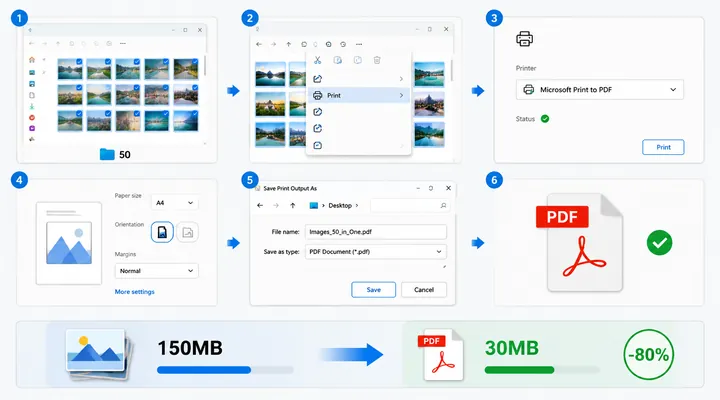This screenshot has height=400, width=720.
Task: Uncheck the fourth photo's checkbox in step 1 middle row
Action: (166, 87)
